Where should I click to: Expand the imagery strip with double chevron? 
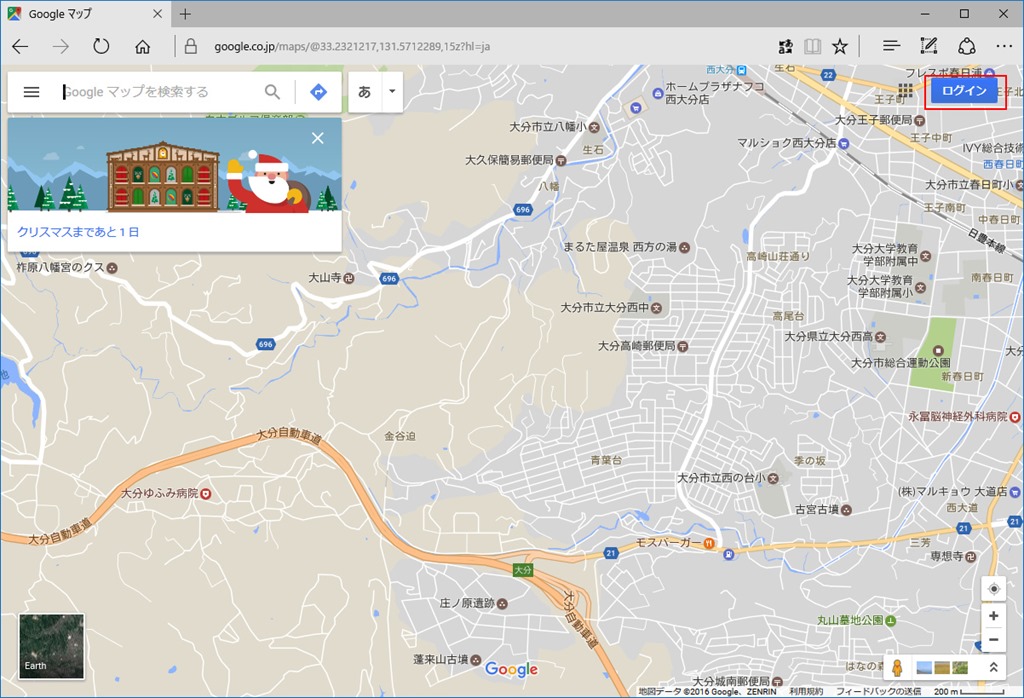click(x=993, y=668)
